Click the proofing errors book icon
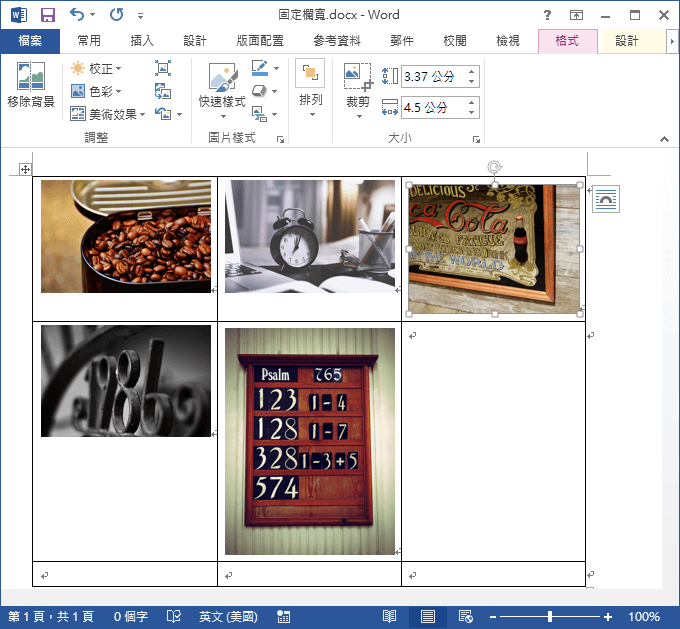This screenshot has width=680, height=629. click(x=173, y=617)
